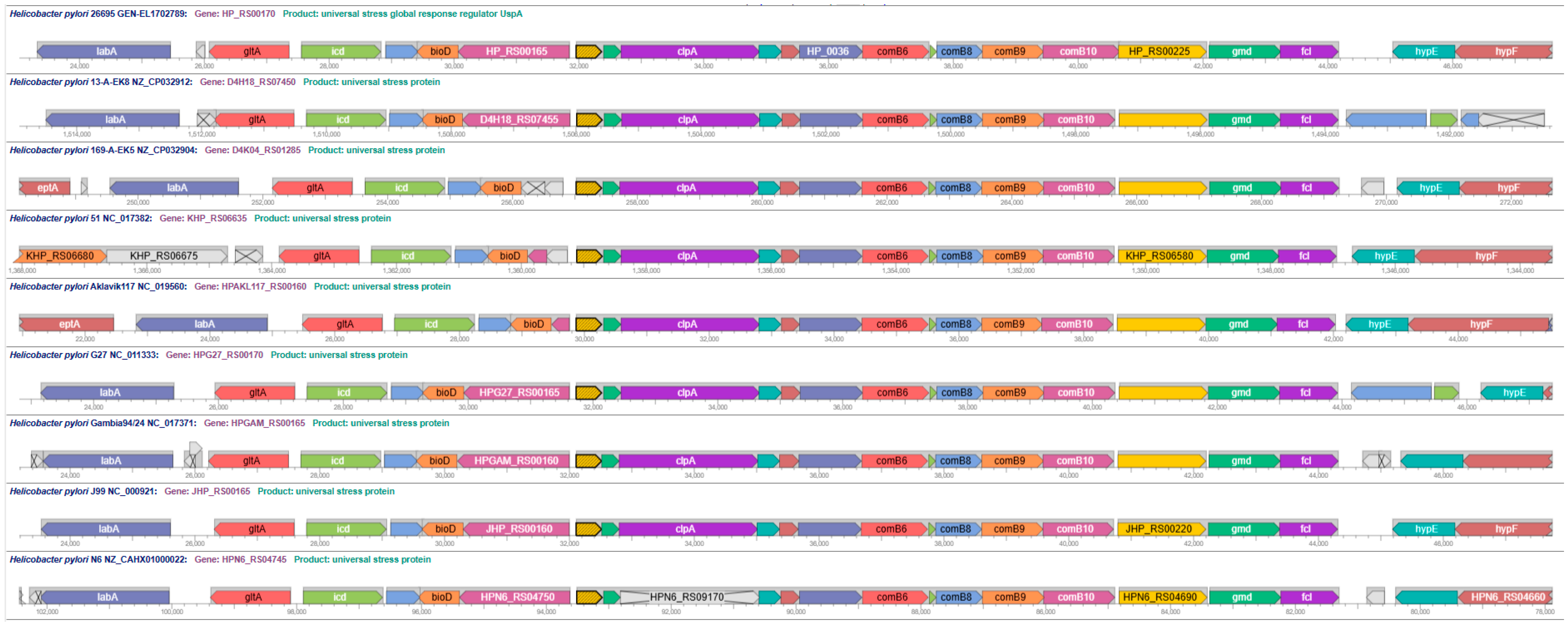Viewport: 1568px width, 626px height.
Task: Select icd gene in the J99 row
Action: click(346, 529)
